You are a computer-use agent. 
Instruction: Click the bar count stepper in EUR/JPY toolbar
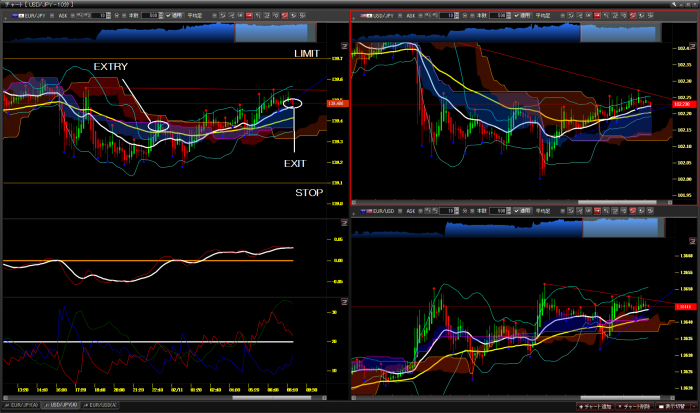(x=161, y=15)
